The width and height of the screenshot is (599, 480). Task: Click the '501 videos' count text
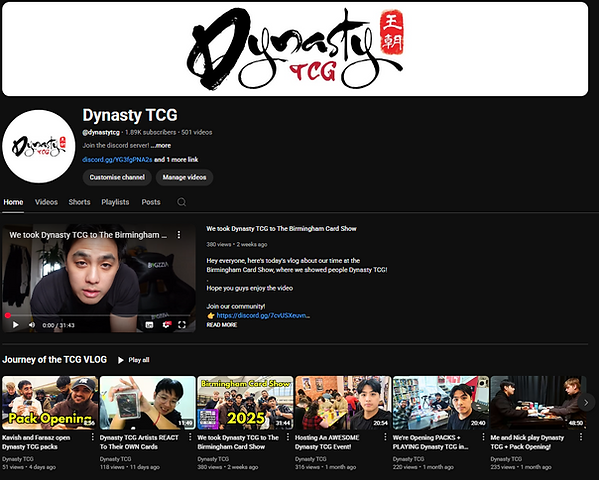click(x=196, y=132)
